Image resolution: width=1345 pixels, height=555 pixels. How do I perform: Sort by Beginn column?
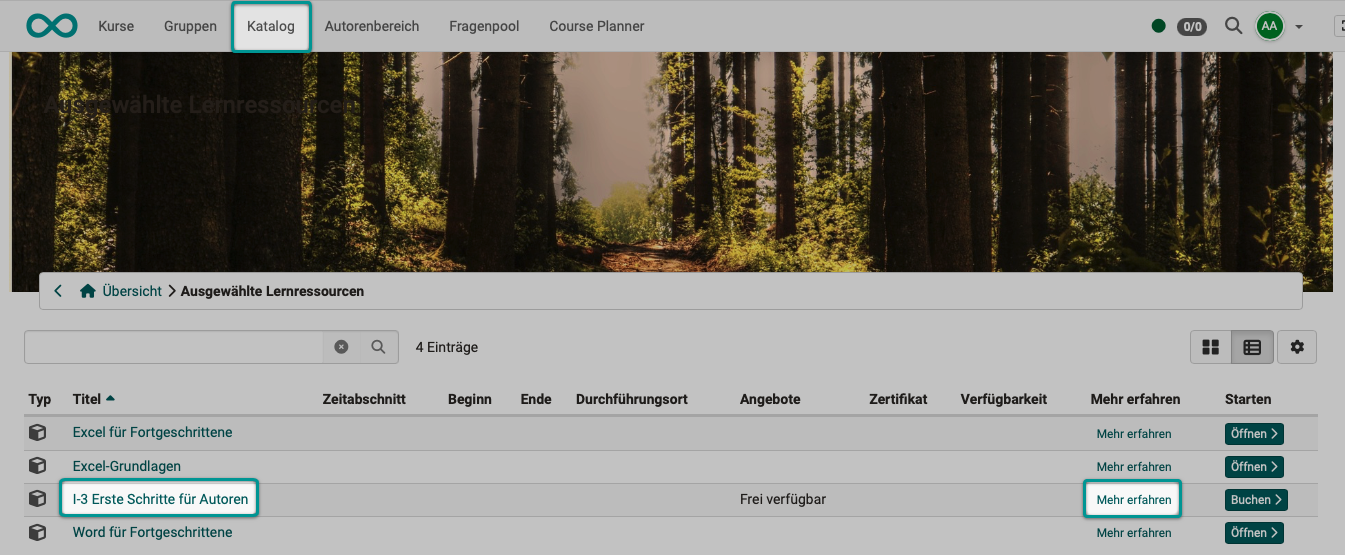click(x=470, y=399)
